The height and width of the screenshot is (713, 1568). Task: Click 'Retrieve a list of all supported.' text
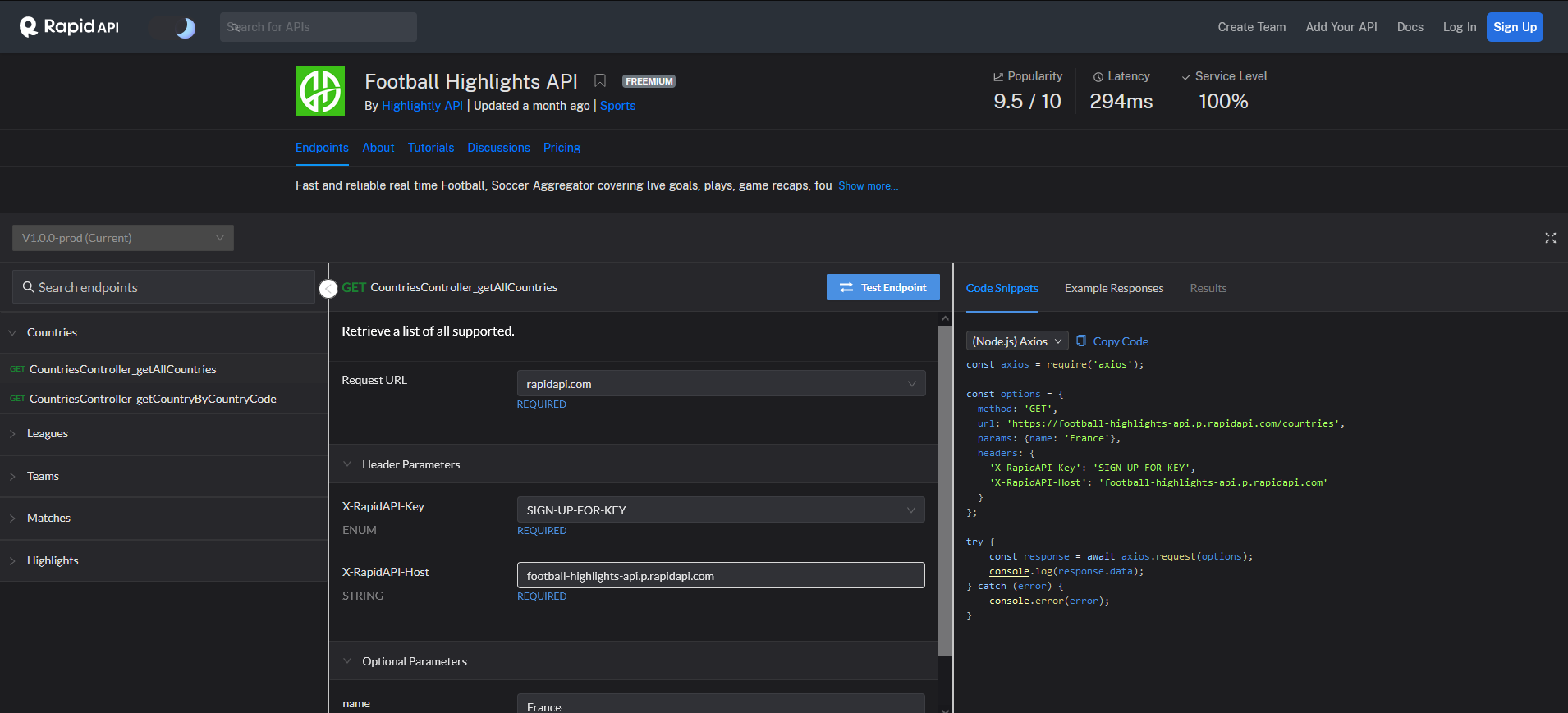click(428, 331)
